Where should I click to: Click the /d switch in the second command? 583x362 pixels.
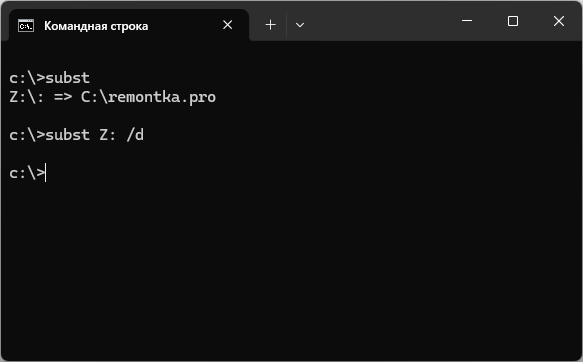[x=135, y=135]
